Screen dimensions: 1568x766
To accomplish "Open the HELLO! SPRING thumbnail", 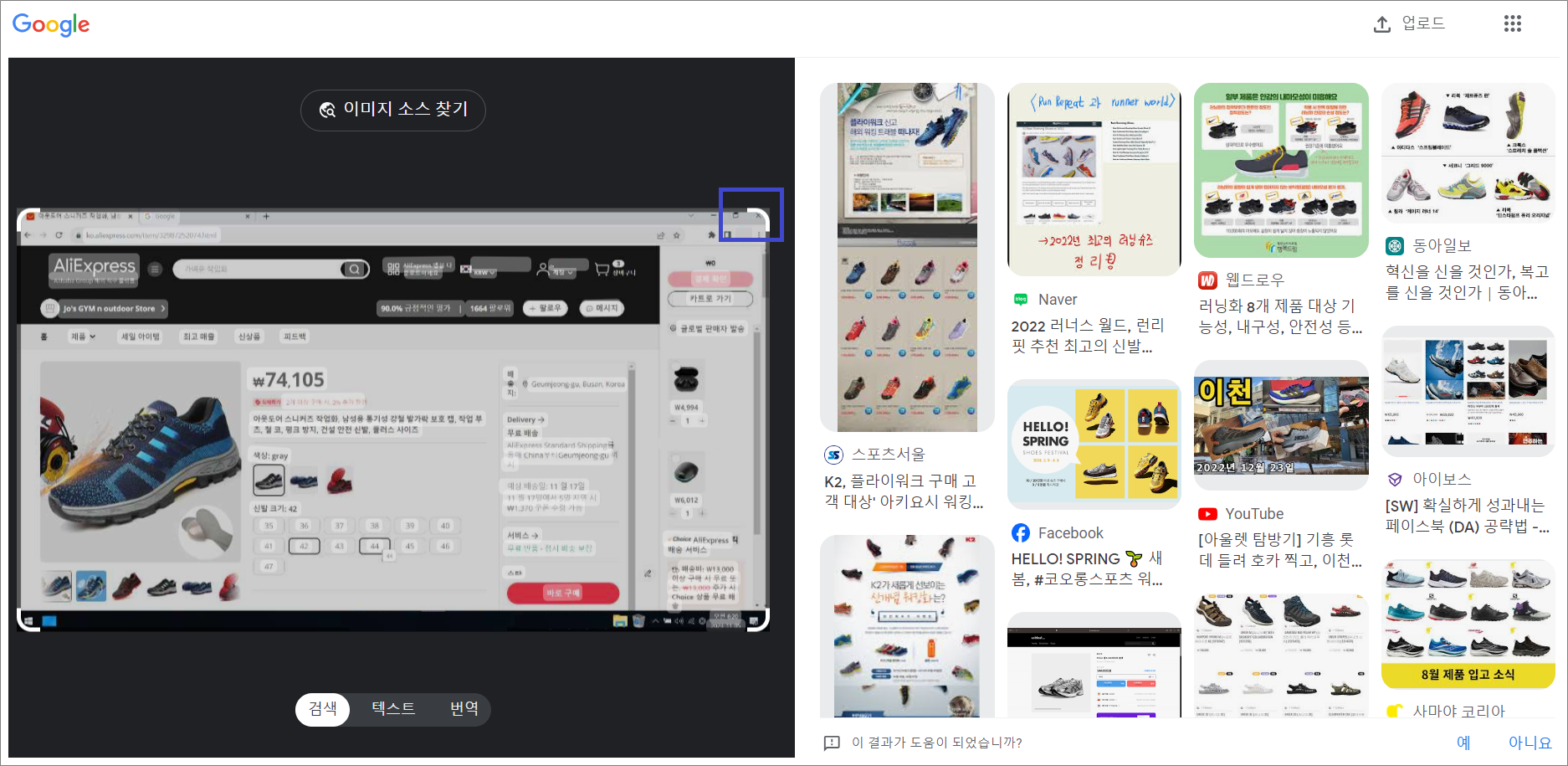I will (1094, 445).
